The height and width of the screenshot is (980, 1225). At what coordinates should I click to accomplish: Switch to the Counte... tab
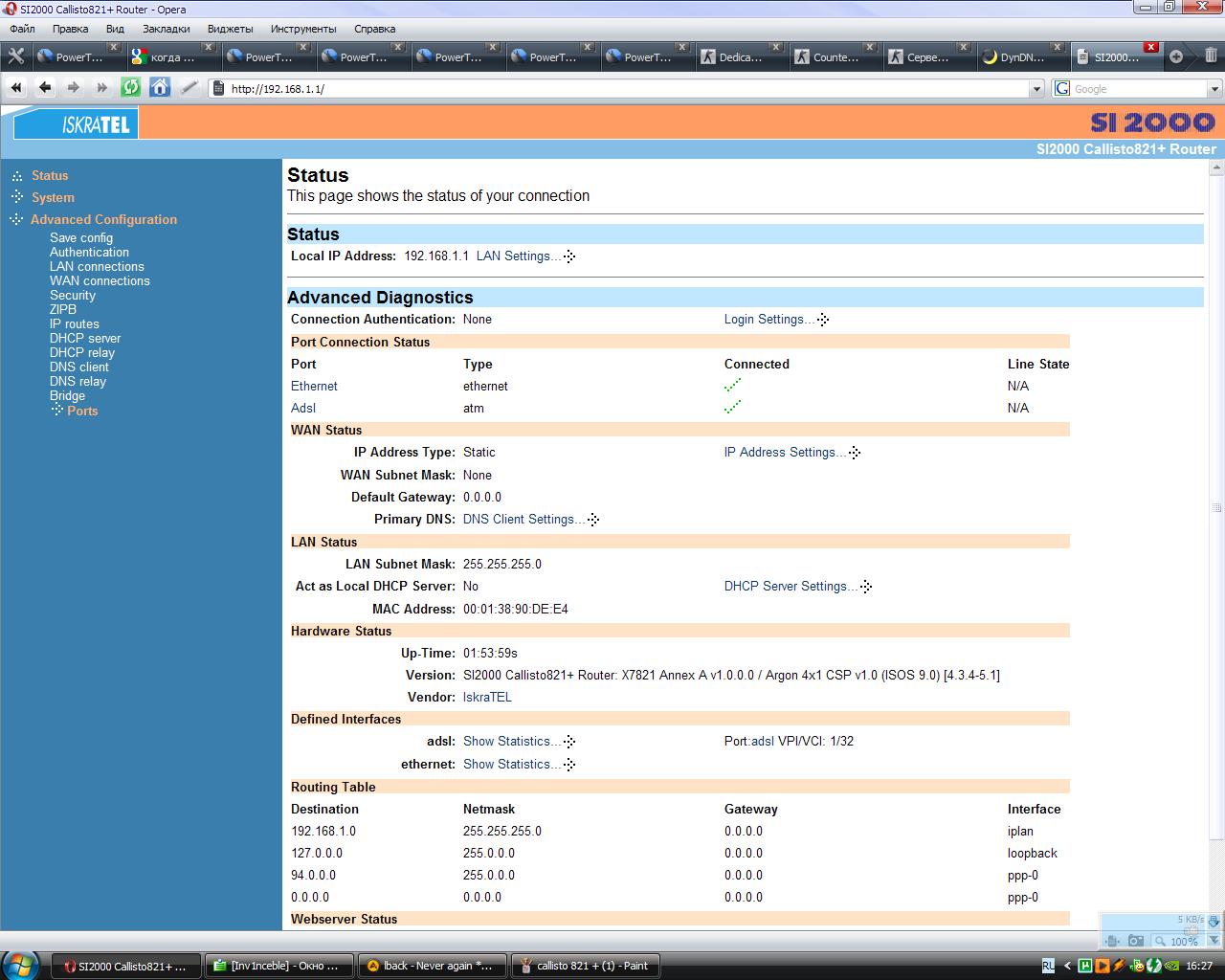click(x=835, y=56)
